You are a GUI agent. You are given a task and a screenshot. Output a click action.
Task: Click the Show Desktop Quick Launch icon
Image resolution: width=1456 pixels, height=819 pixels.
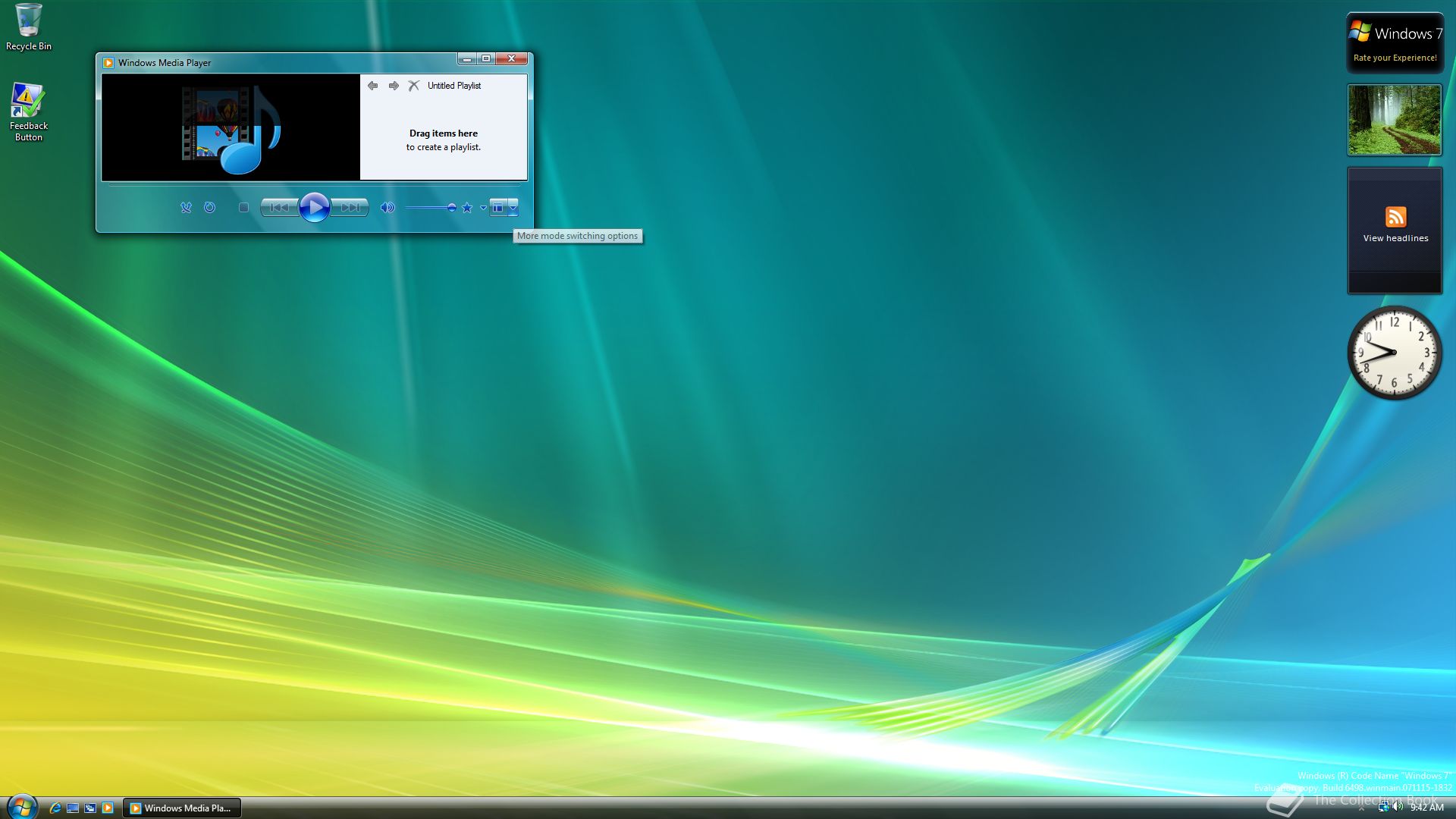click(73, 808)
